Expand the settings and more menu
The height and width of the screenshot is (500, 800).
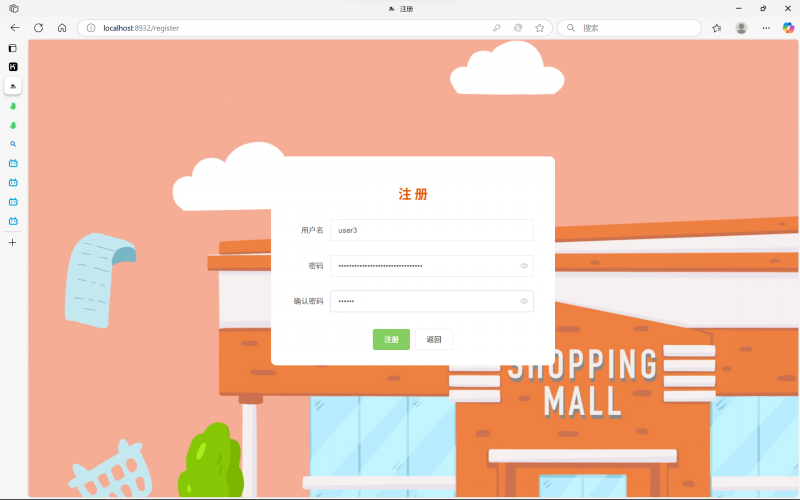(x=766, y=28)
